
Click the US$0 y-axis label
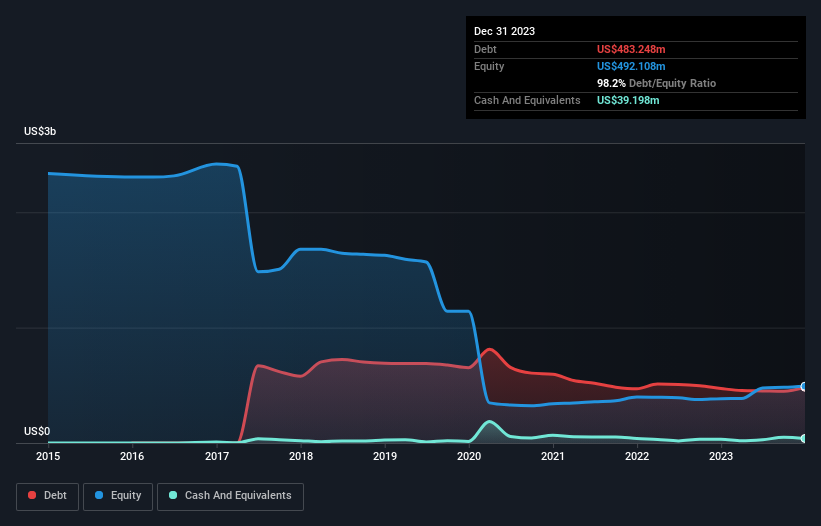click(x=37, y=431)
